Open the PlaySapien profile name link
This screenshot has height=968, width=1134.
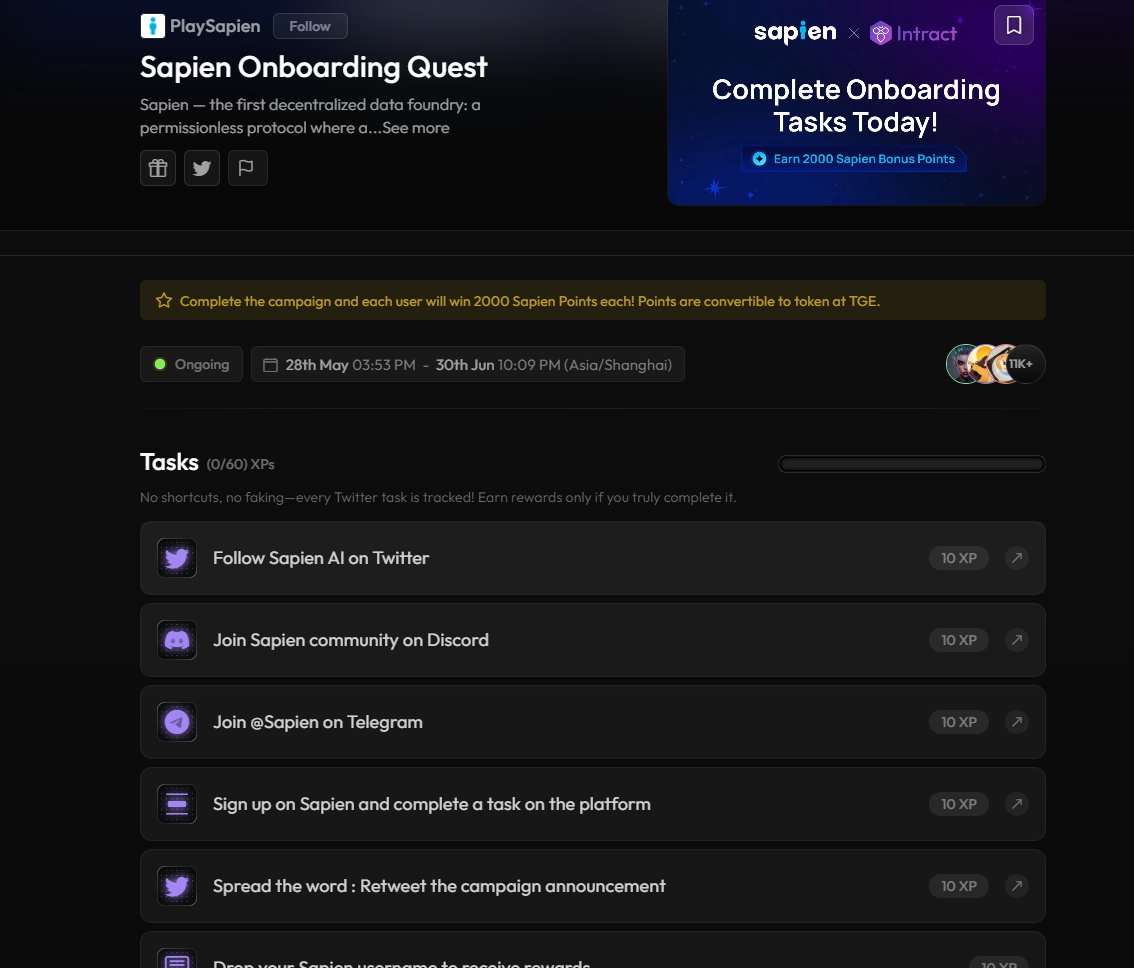click(215, 27)
